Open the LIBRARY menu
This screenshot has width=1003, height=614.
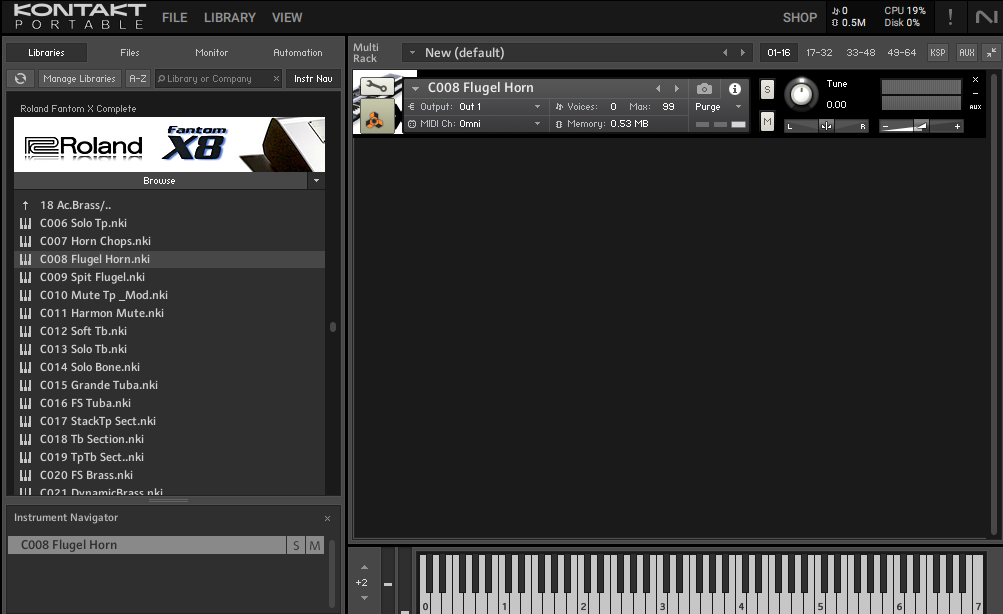click(230, 18)
